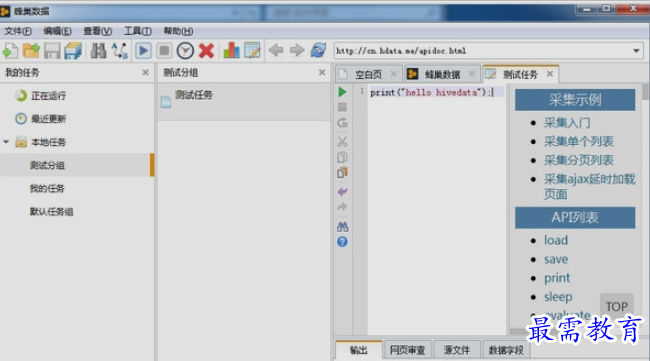Select the 我的任务 group item

click(x=47, y=189)
